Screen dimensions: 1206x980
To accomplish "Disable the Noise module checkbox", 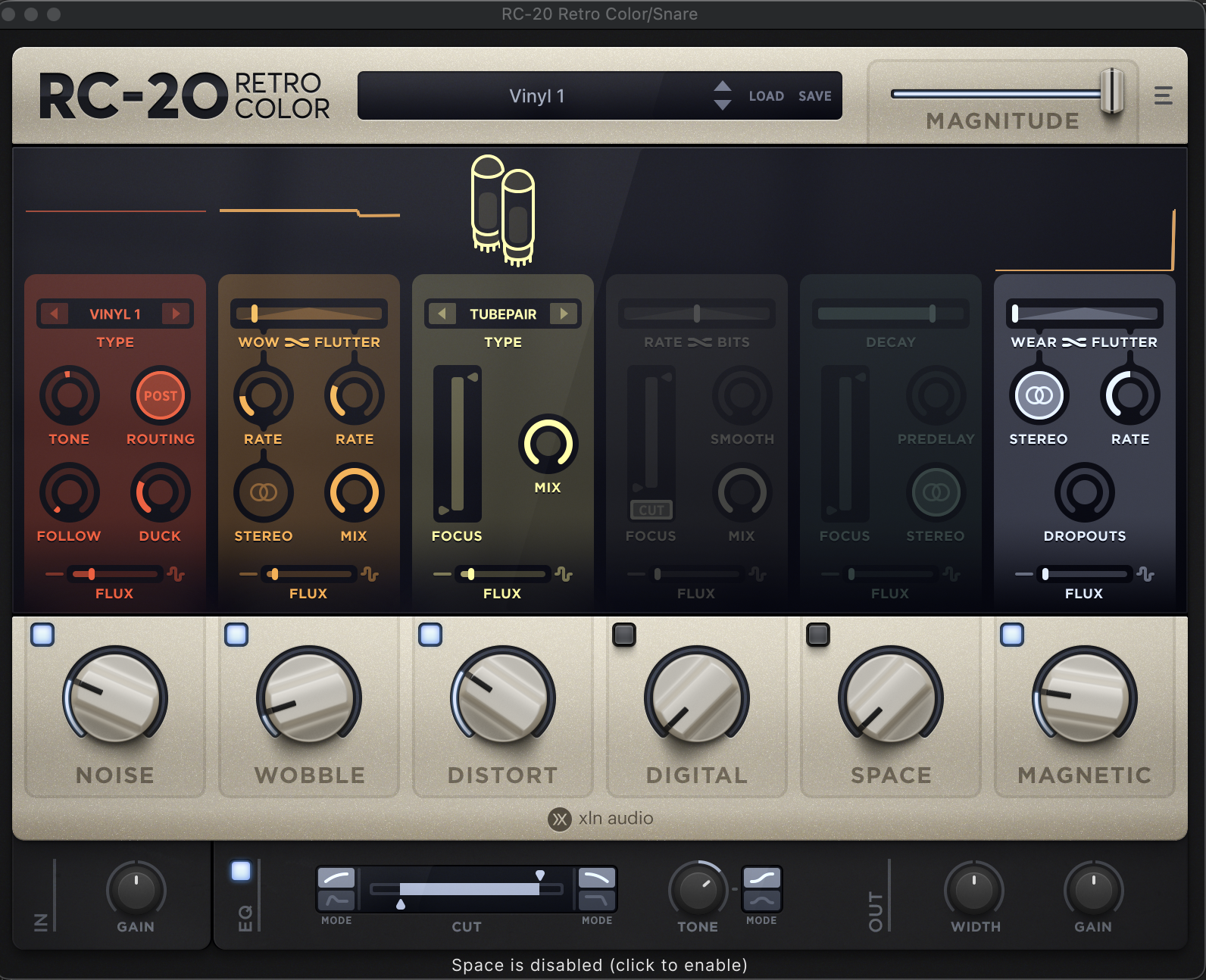I will coord(42,635).
